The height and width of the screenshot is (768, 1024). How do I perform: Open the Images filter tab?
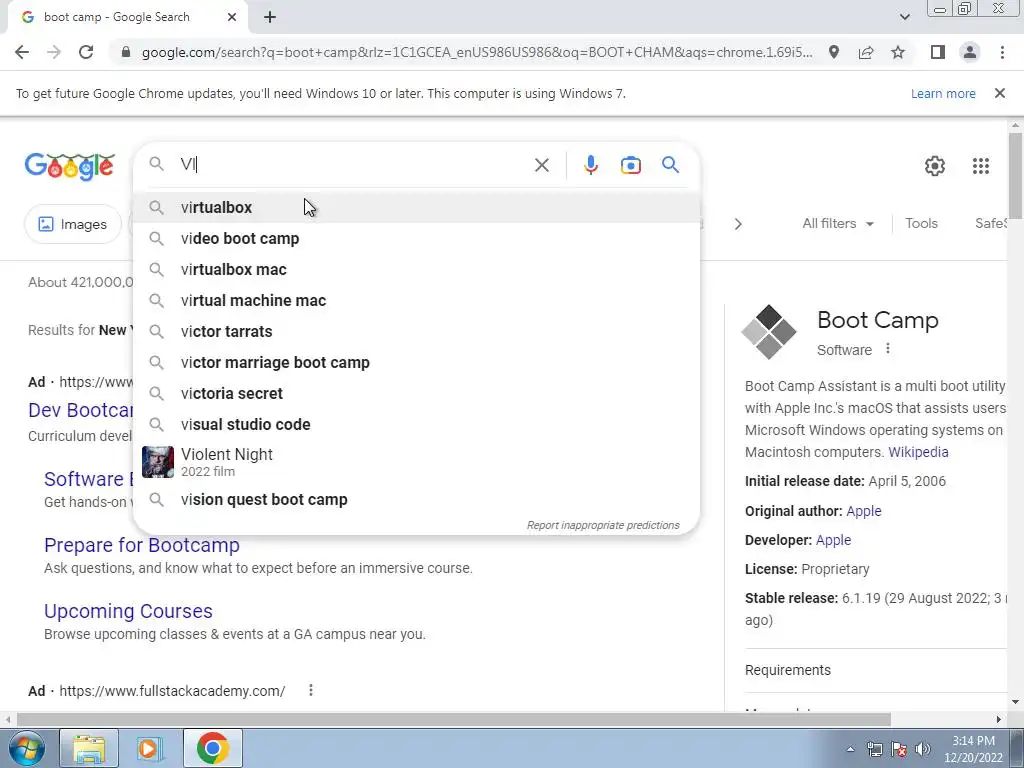(72, 224)
